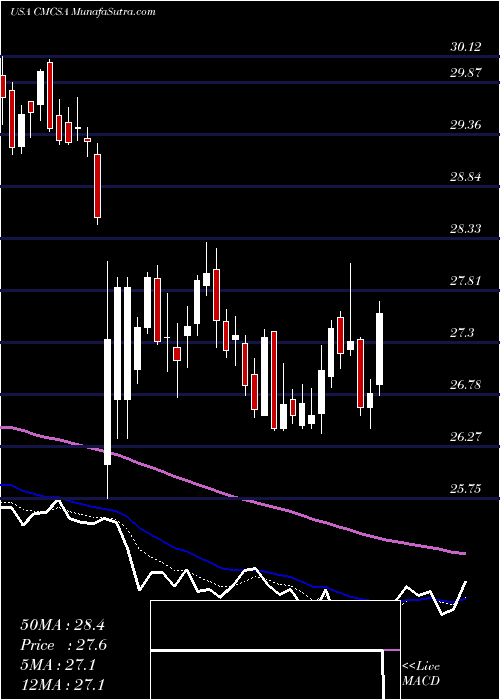Click the 27.81 price axis label
This screenshot has width=500, height=700.
coord(466,281)
